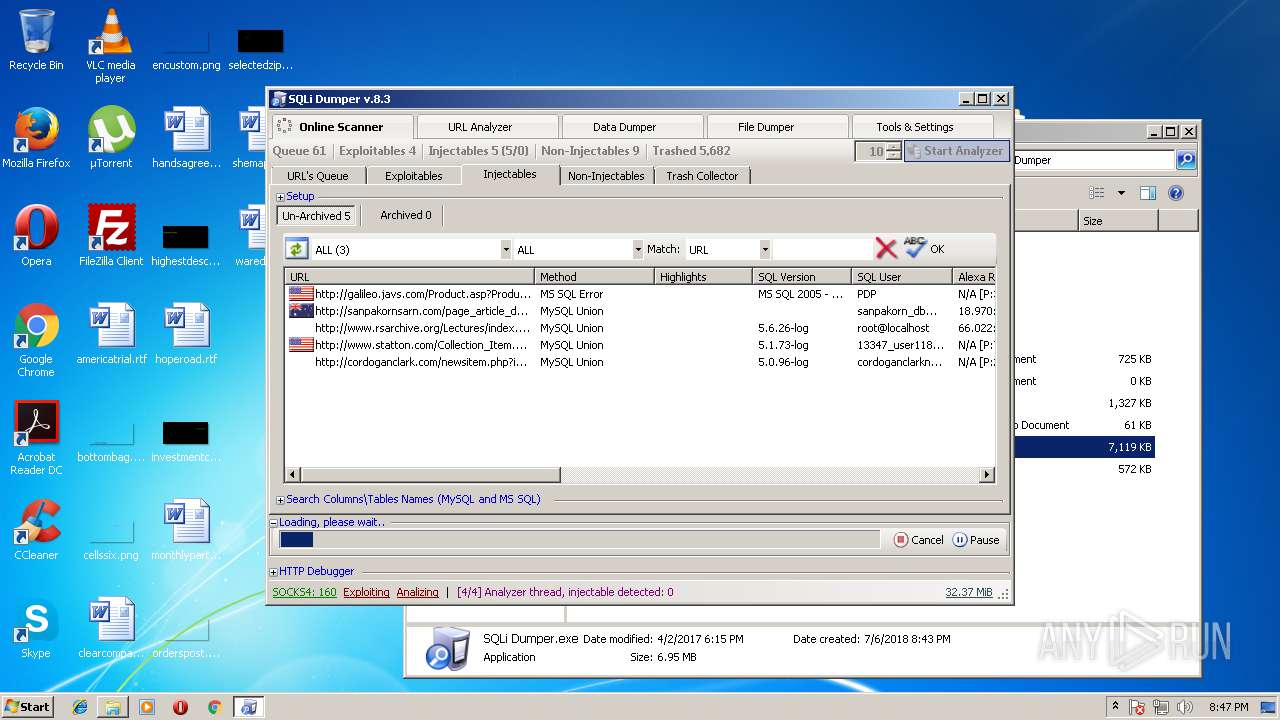The height and width of the screenshot is (720, 1280).
Task: Select the www.rsarchive.org URL row
Action: click(x=640, y=328)
